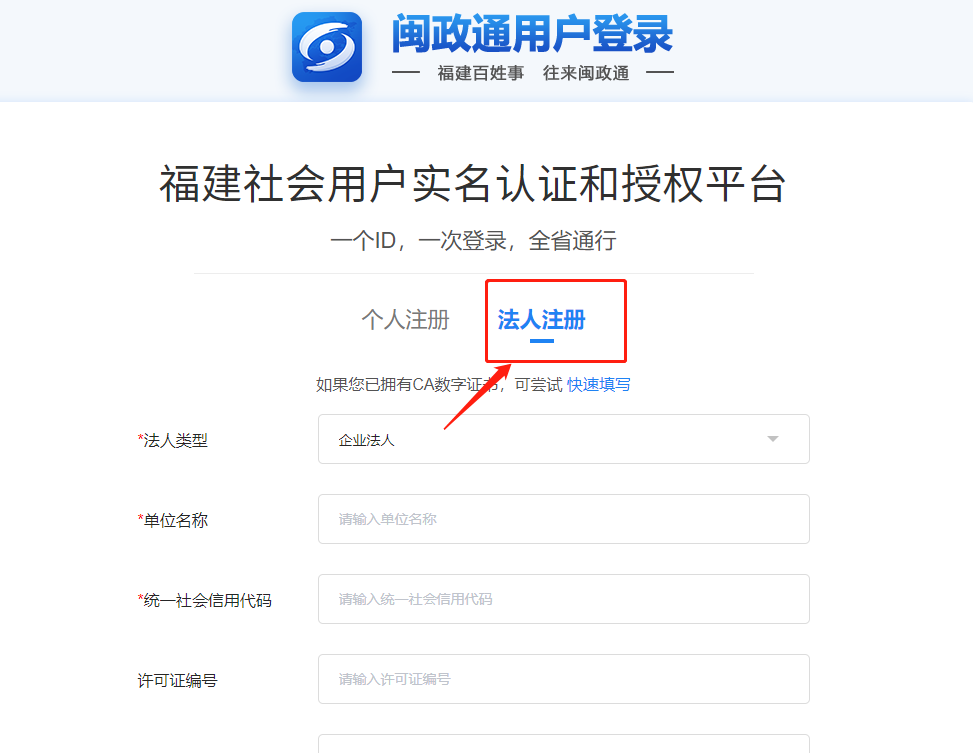
Task: Click the partially visible field below 许可证编号
Action: 563,744
